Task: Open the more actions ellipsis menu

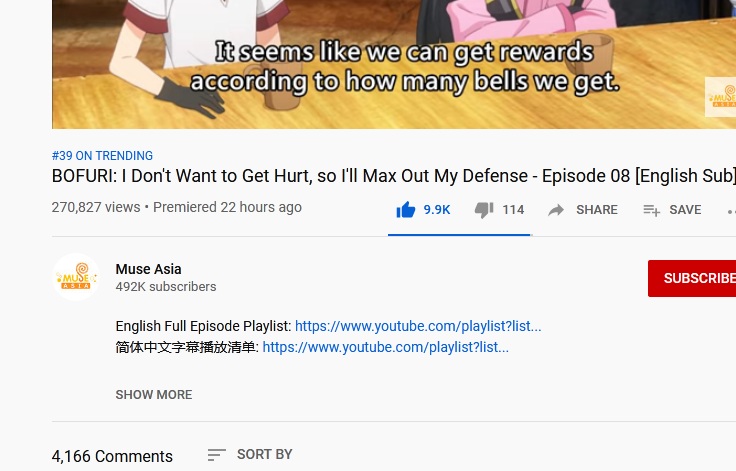Action: point(731,211)
